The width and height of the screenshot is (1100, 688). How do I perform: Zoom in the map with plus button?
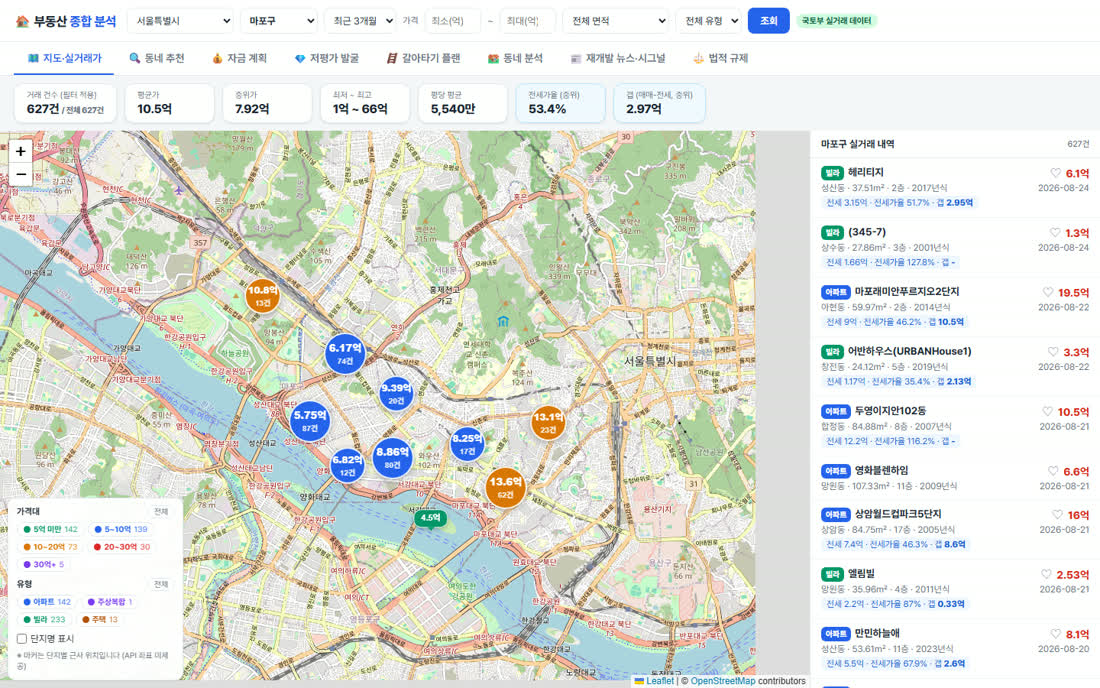[20, 151]
